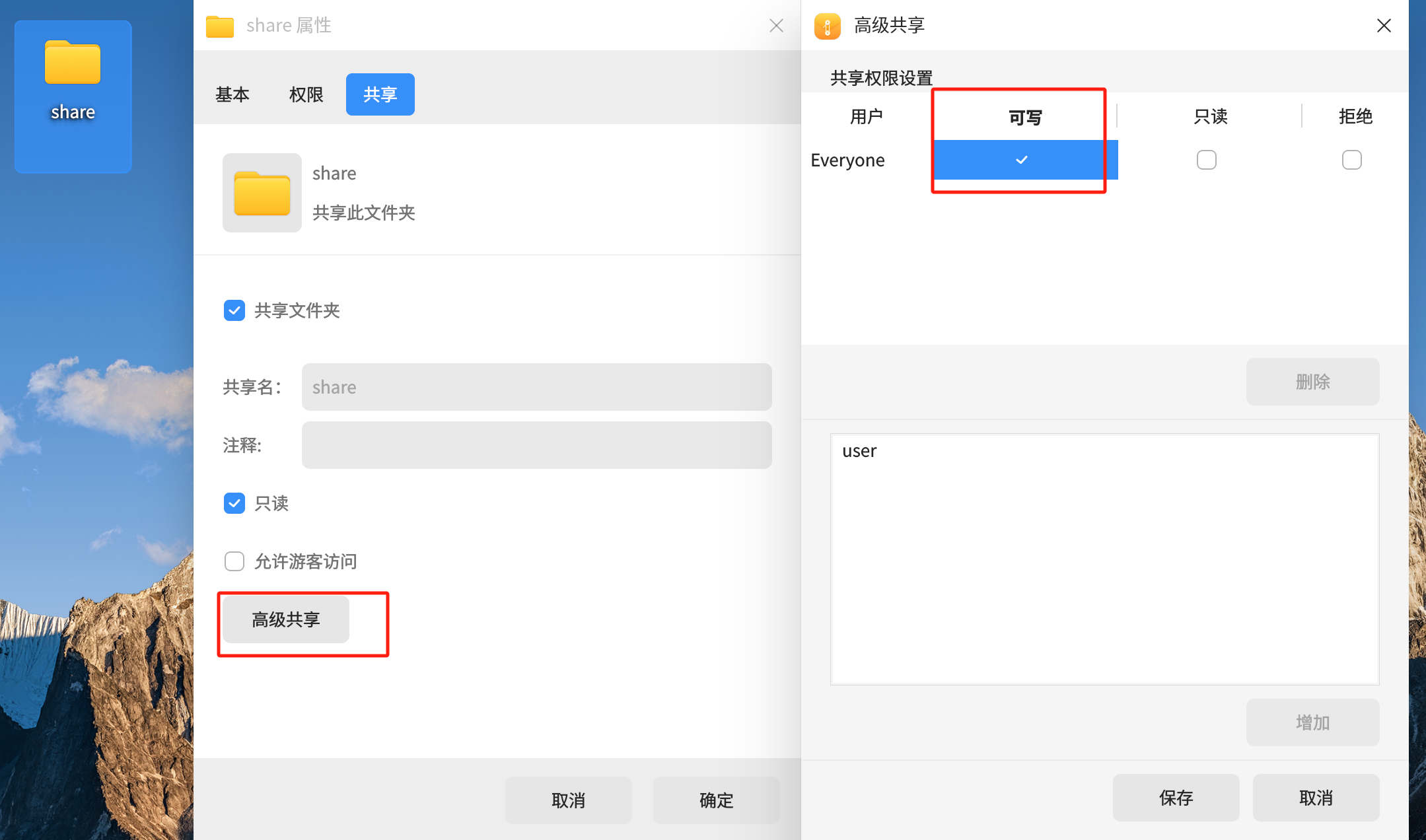Close the Advanced Sharing dialog

coord(1384,26)
